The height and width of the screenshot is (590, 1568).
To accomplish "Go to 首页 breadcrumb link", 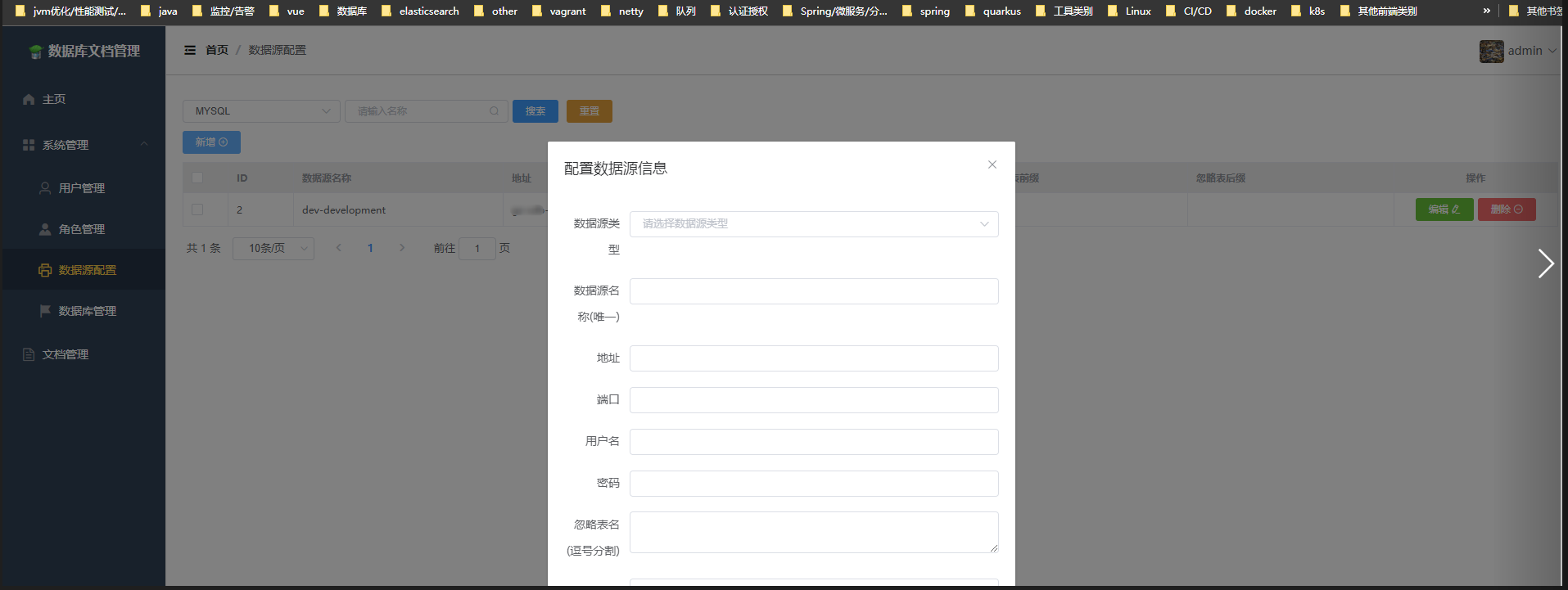I will (217, 50).
